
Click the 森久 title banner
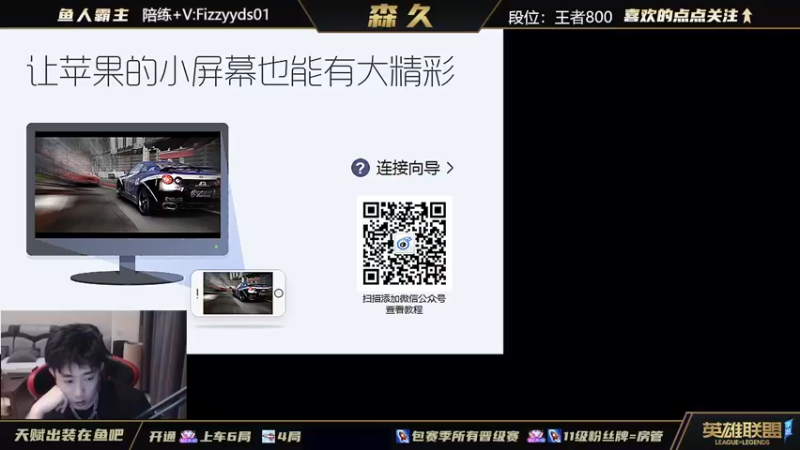click(x=399, y=16)
